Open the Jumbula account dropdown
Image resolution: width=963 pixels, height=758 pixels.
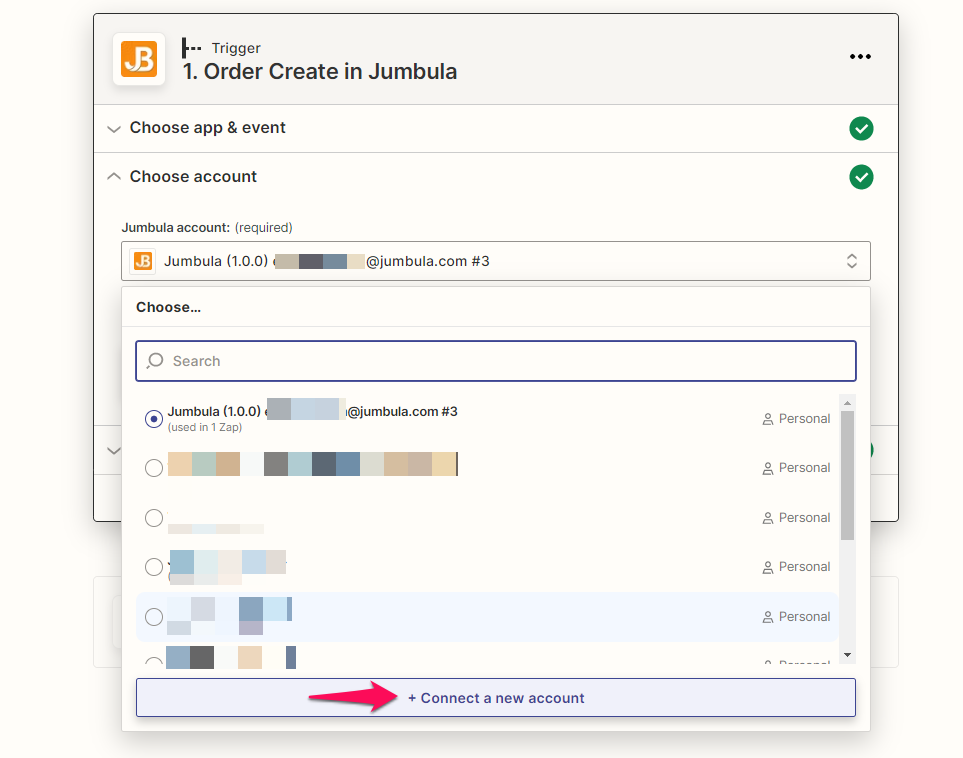[496, 261]
